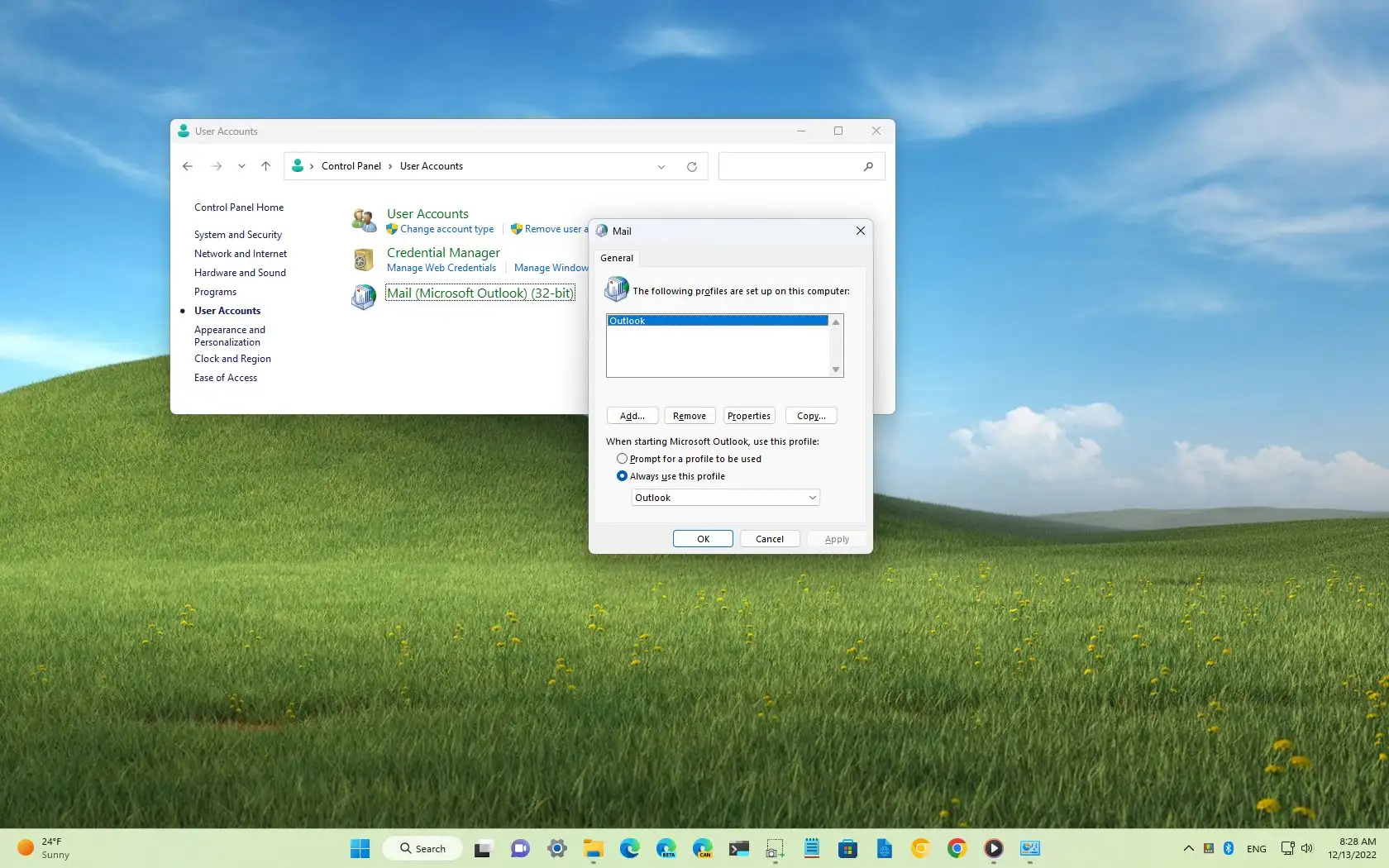1389x868 pixels.
Task: Open Task View from the taskbar
Action: pyautogui.click(x=484, y=848)
